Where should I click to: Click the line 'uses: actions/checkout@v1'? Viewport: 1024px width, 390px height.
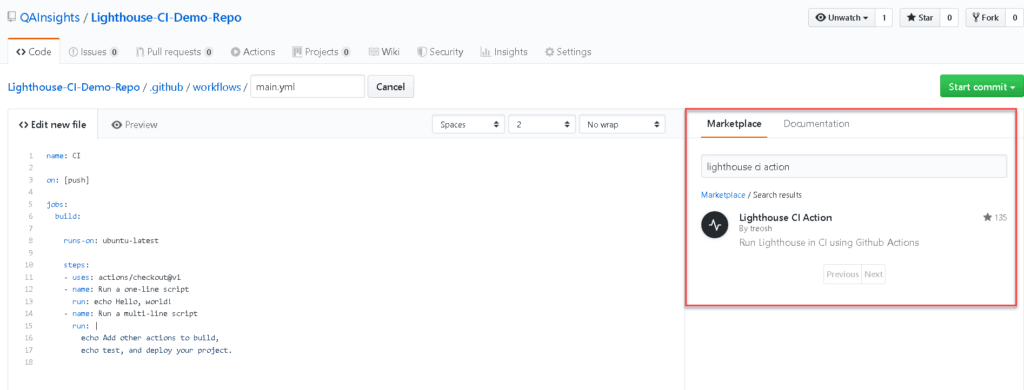[122, 277]
